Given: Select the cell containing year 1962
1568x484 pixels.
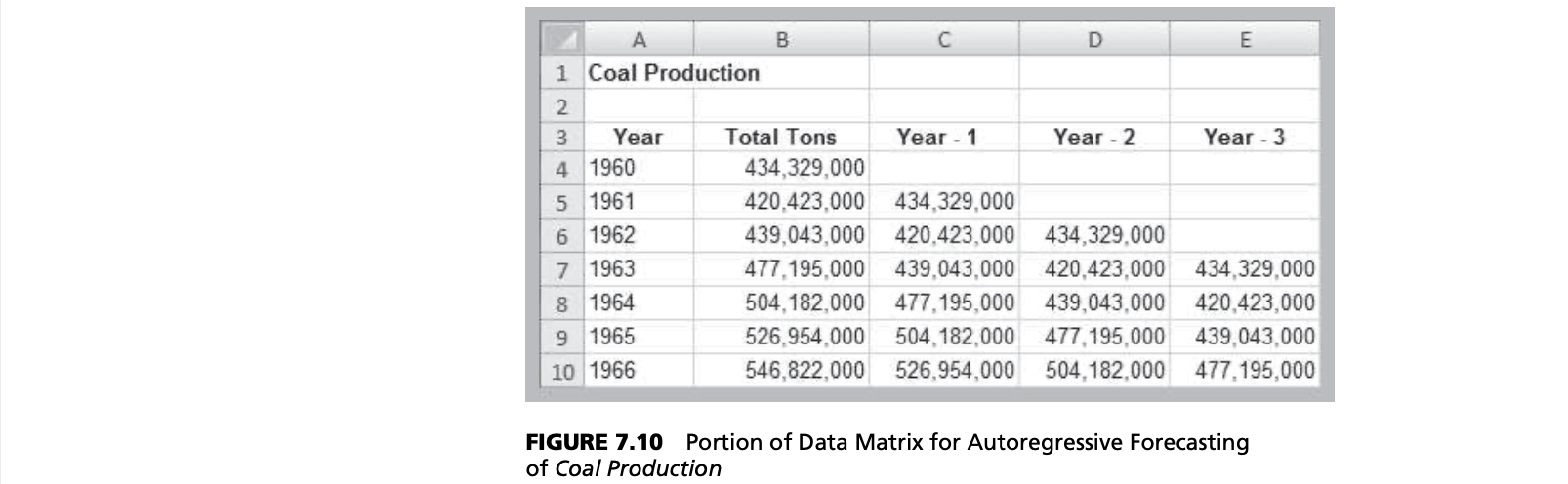Looking at the screenshot, I should [639, 235].
